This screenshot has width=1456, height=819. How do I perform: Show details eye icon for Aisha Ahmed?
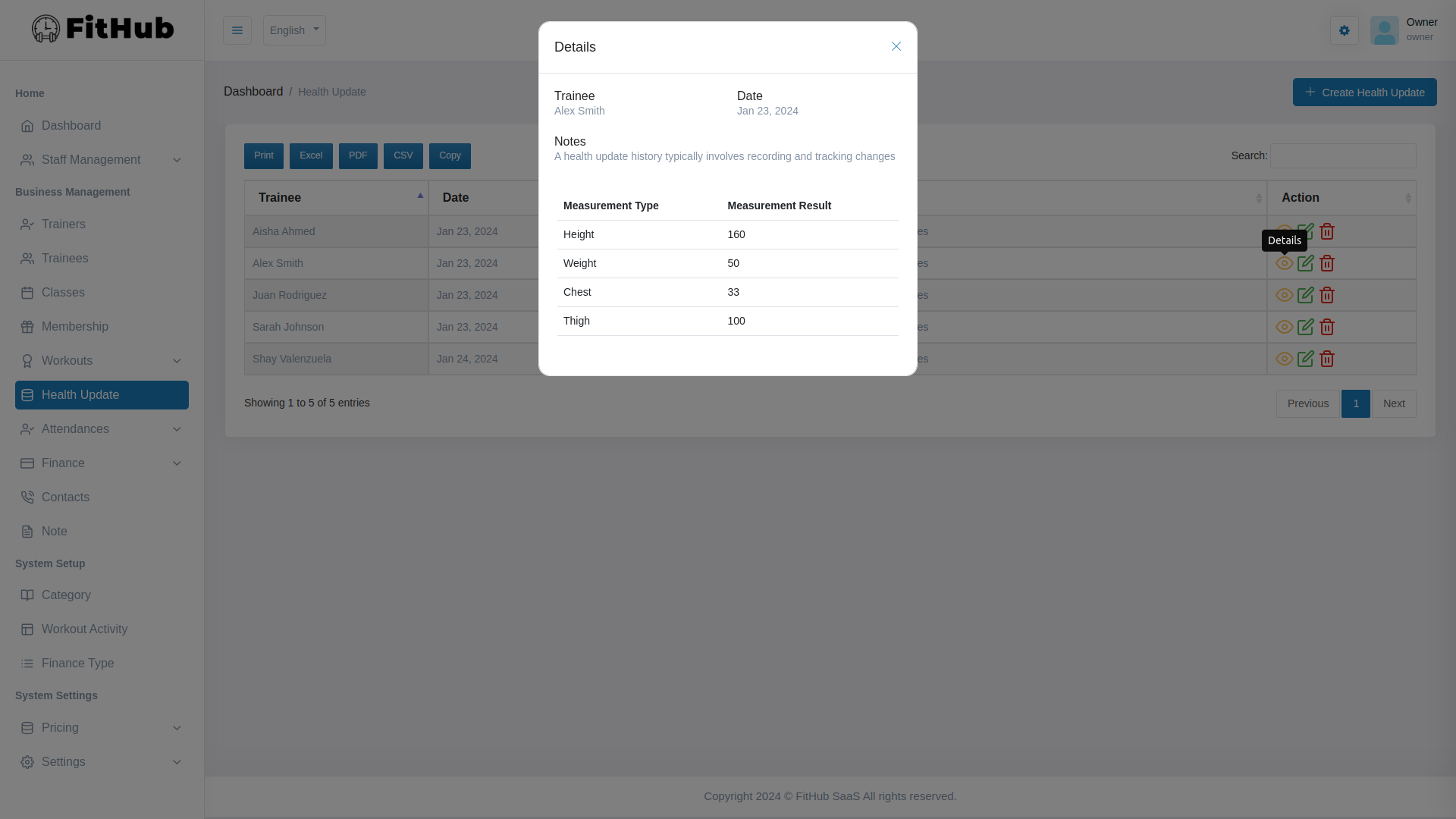pyautogui.click(x=1285, y=231)
